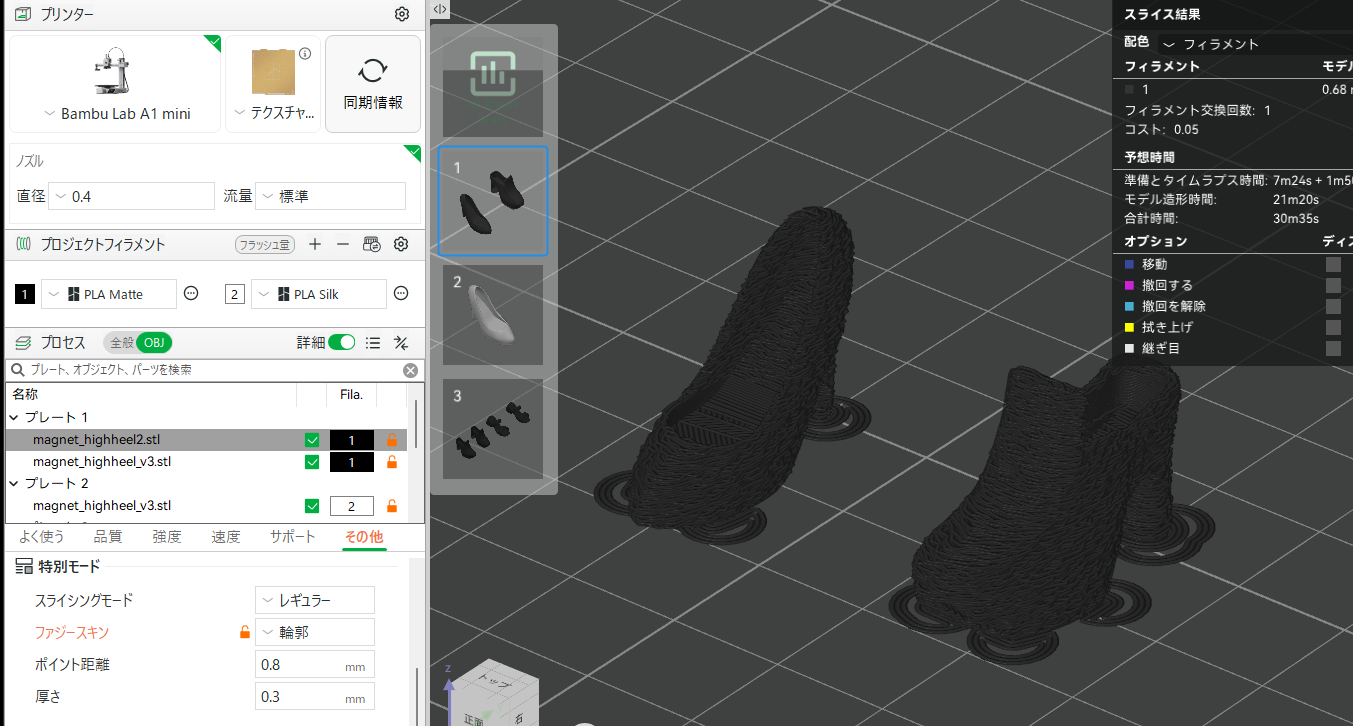This screenshot has width=1353, height=726.
Task: Enable the 移動 travel display checkbox
Action: [1333, 264]
